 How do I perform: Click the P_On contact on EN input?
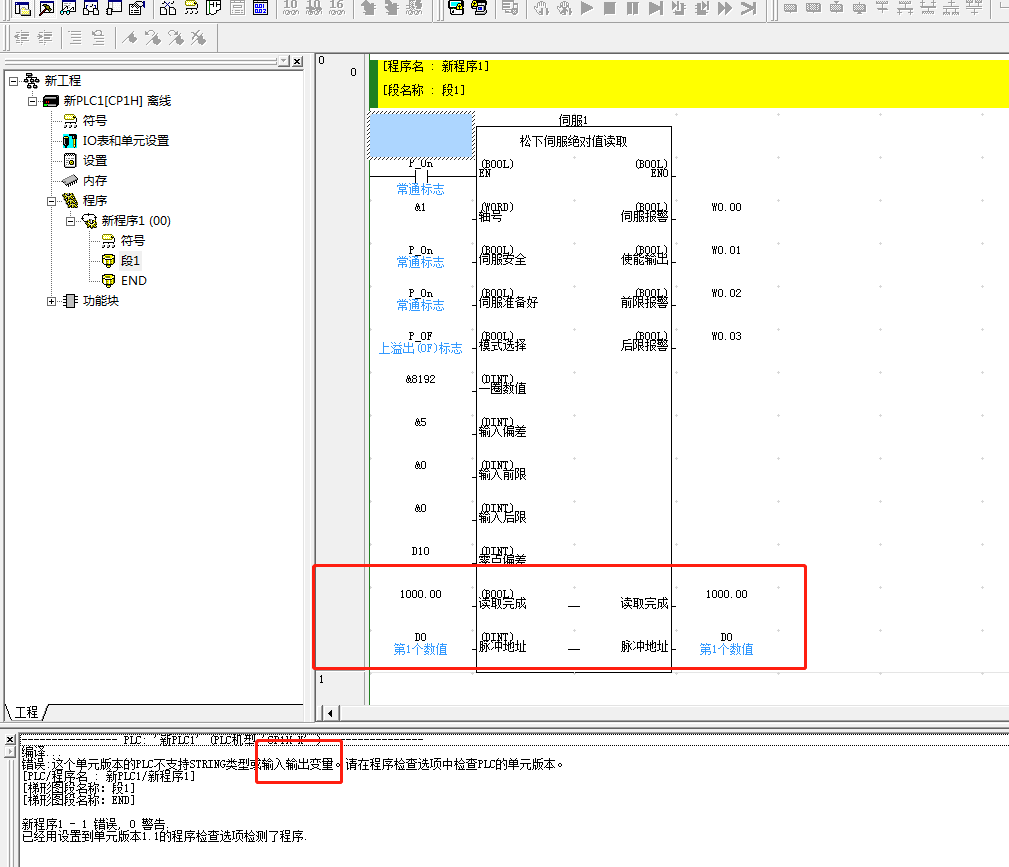(x=421, y=175)
